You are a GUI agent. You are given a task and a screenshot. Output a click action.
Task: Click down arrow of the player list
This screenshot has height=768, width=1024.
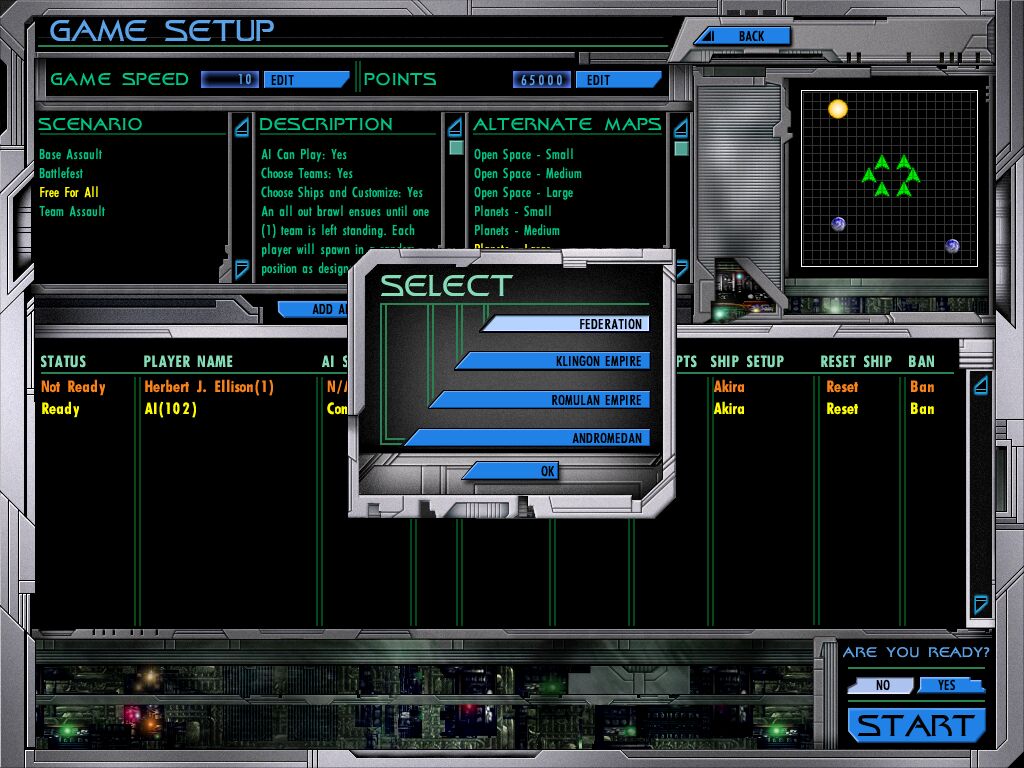click(981, 604)
